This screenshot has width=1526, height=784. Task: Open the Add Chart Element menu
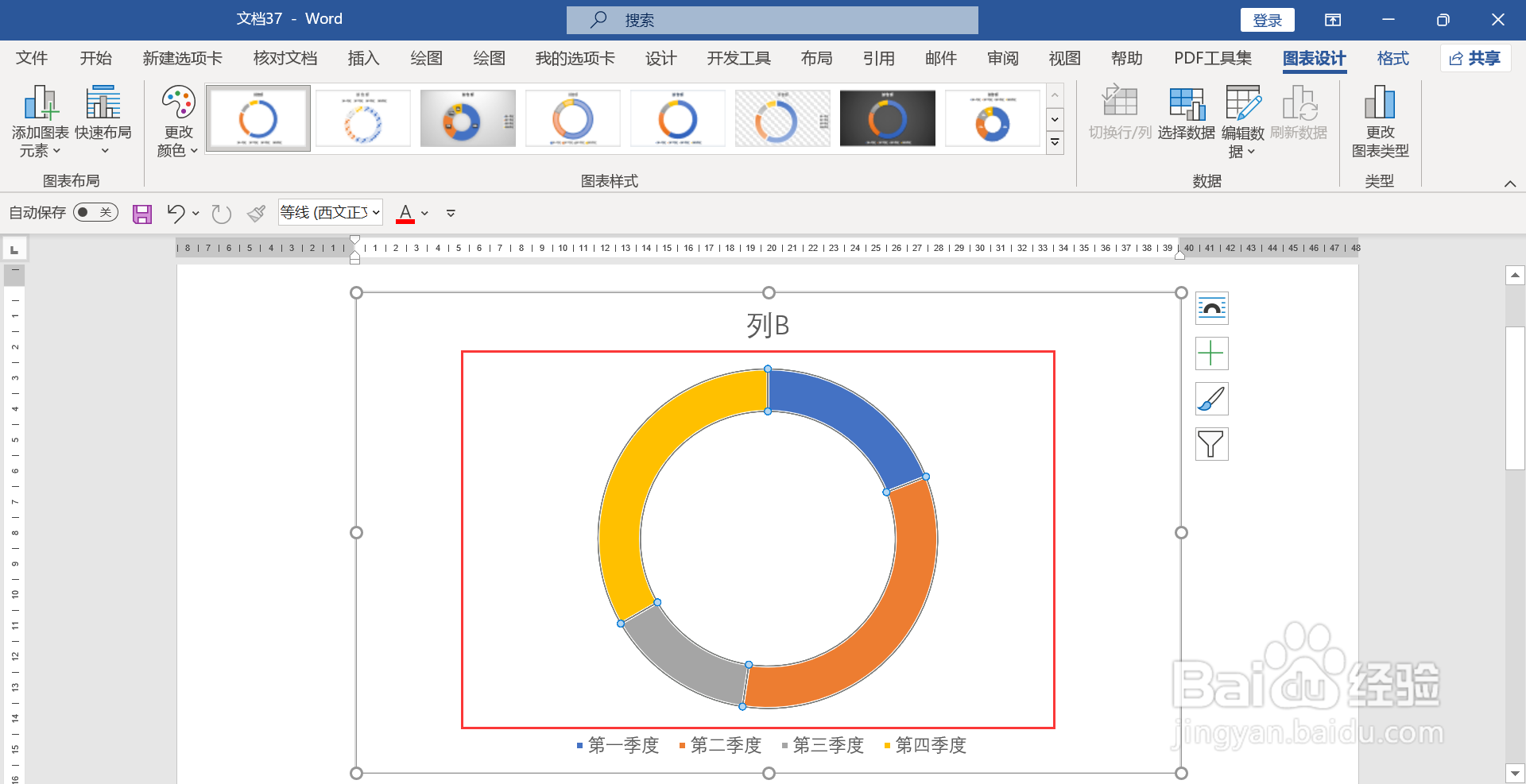click(40, 122)
